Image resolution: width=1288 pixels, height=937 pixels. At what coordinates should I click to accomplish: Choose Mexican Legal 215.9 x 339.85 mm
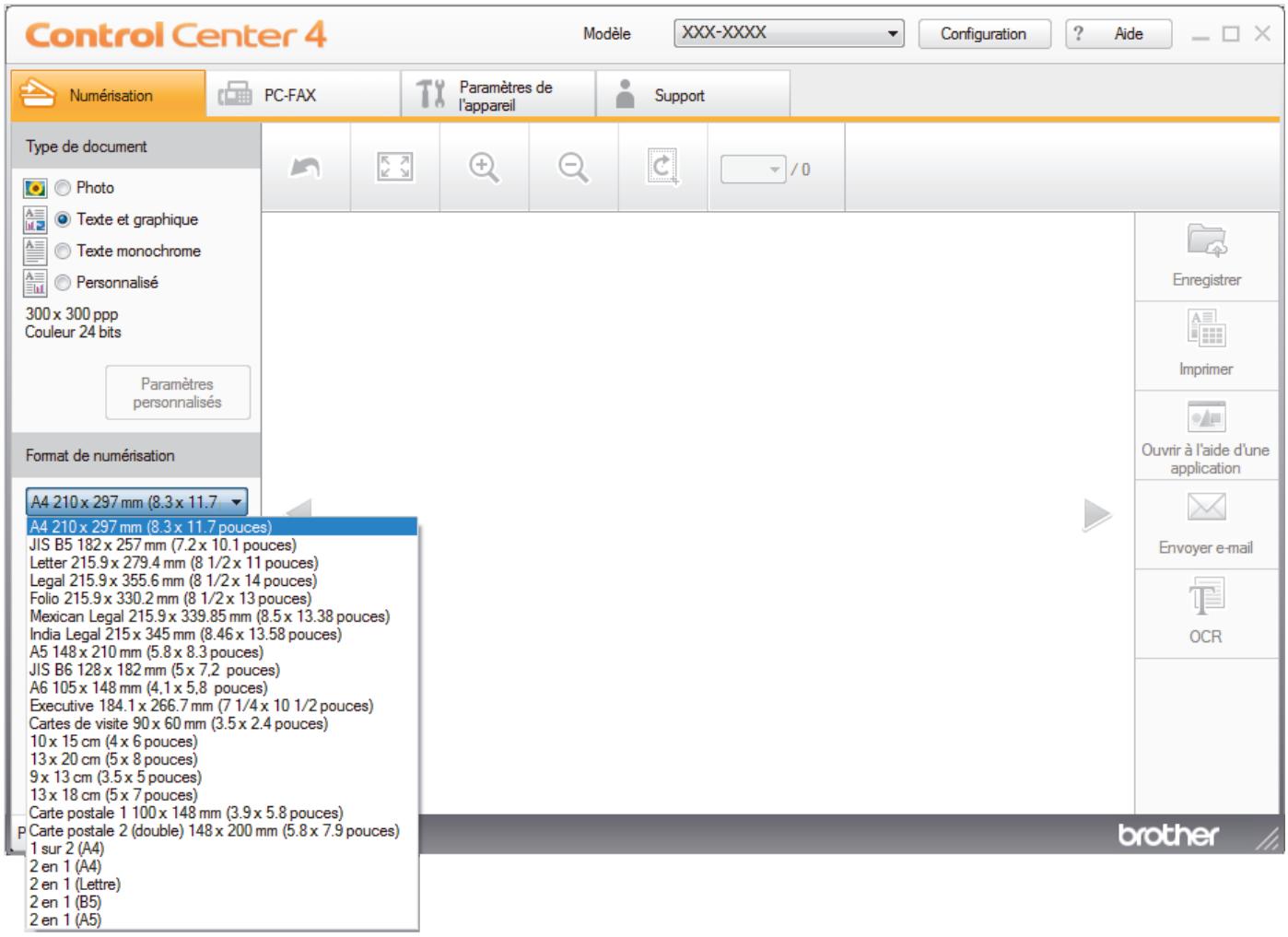[222, 616]
